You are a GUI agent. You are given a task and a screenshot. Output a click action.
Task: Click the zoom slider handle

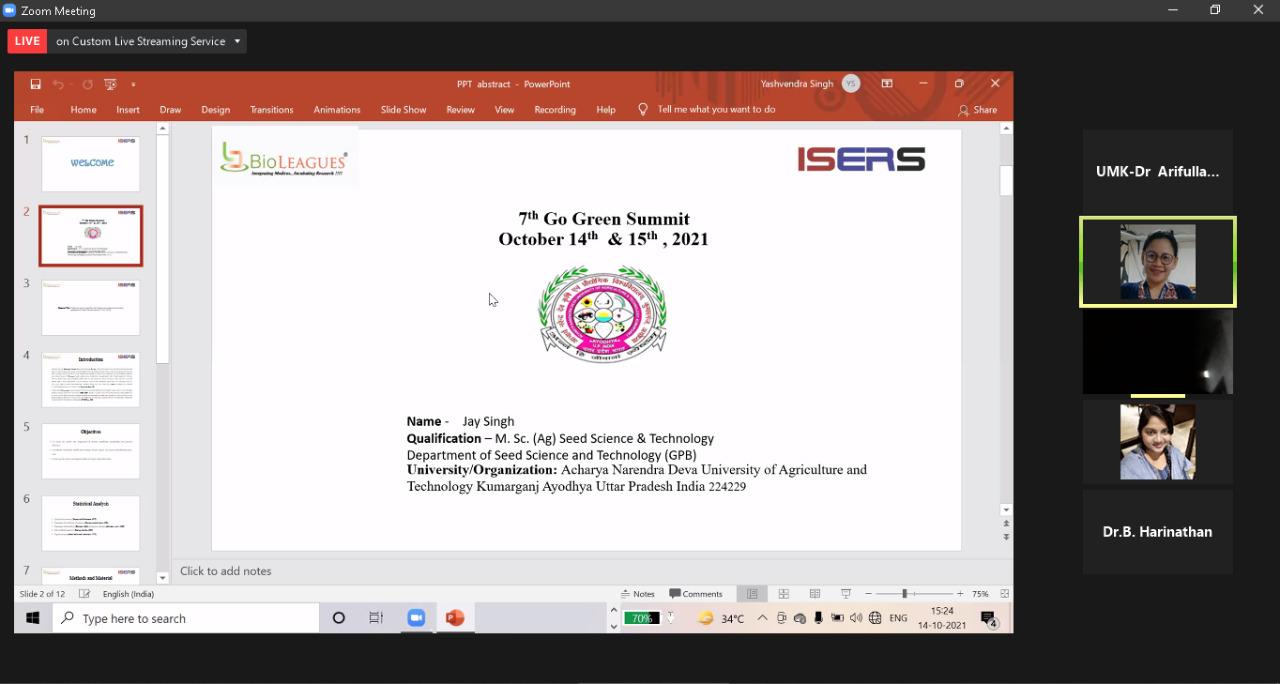(x=904, y=594)
